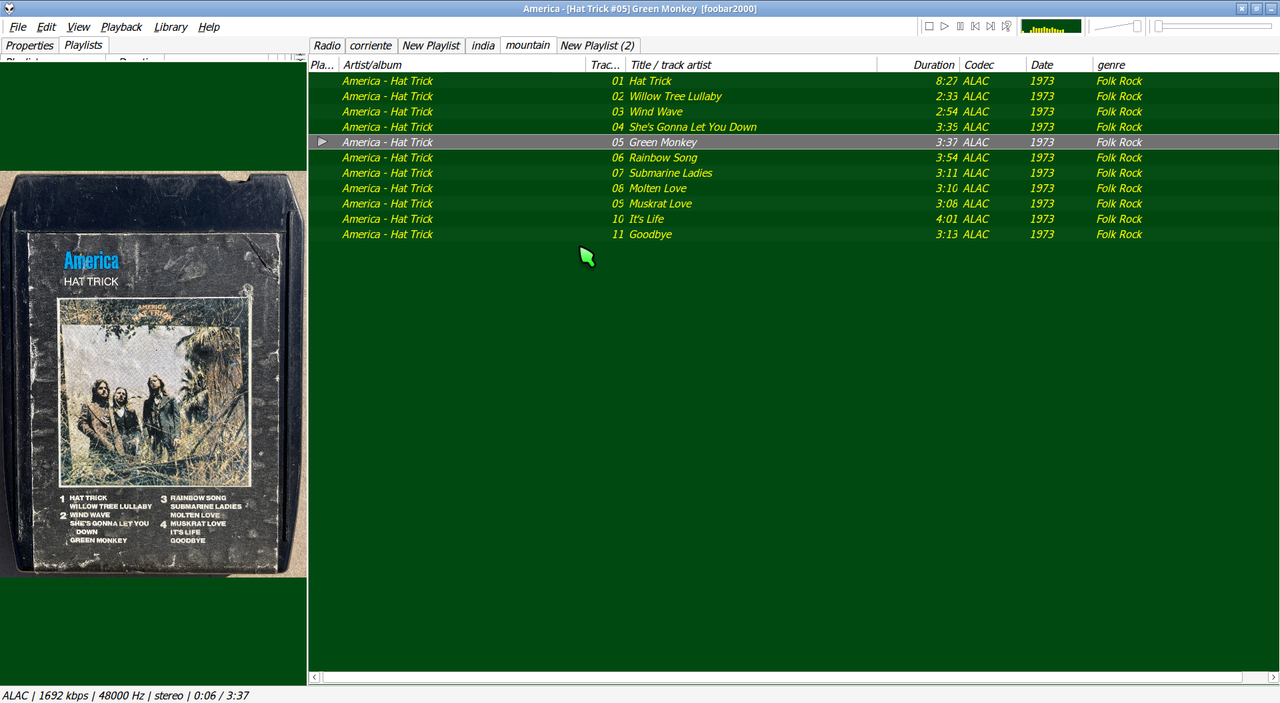1280x703 pixels.
Task: Sort by genre column header
Action: tap(1185, 65)
